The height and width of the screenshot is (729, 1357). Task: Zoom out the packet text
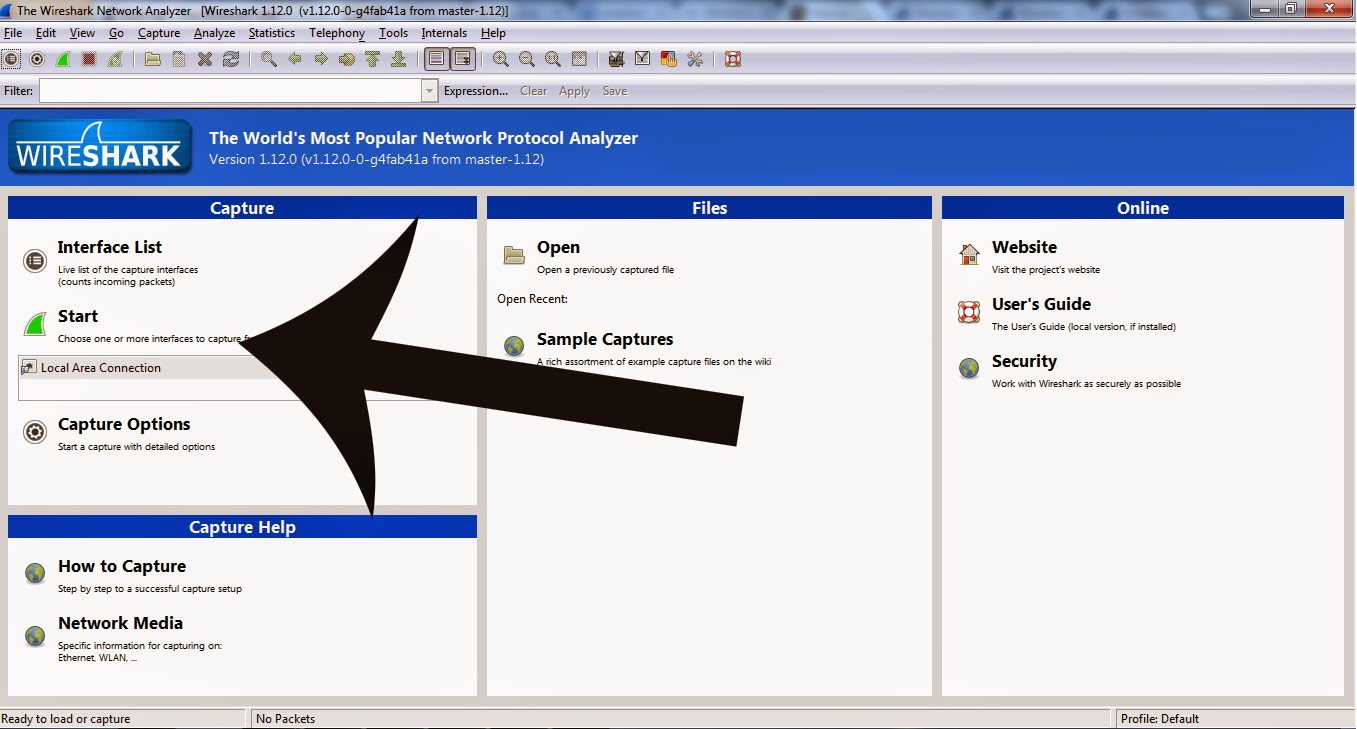[527, 59]
